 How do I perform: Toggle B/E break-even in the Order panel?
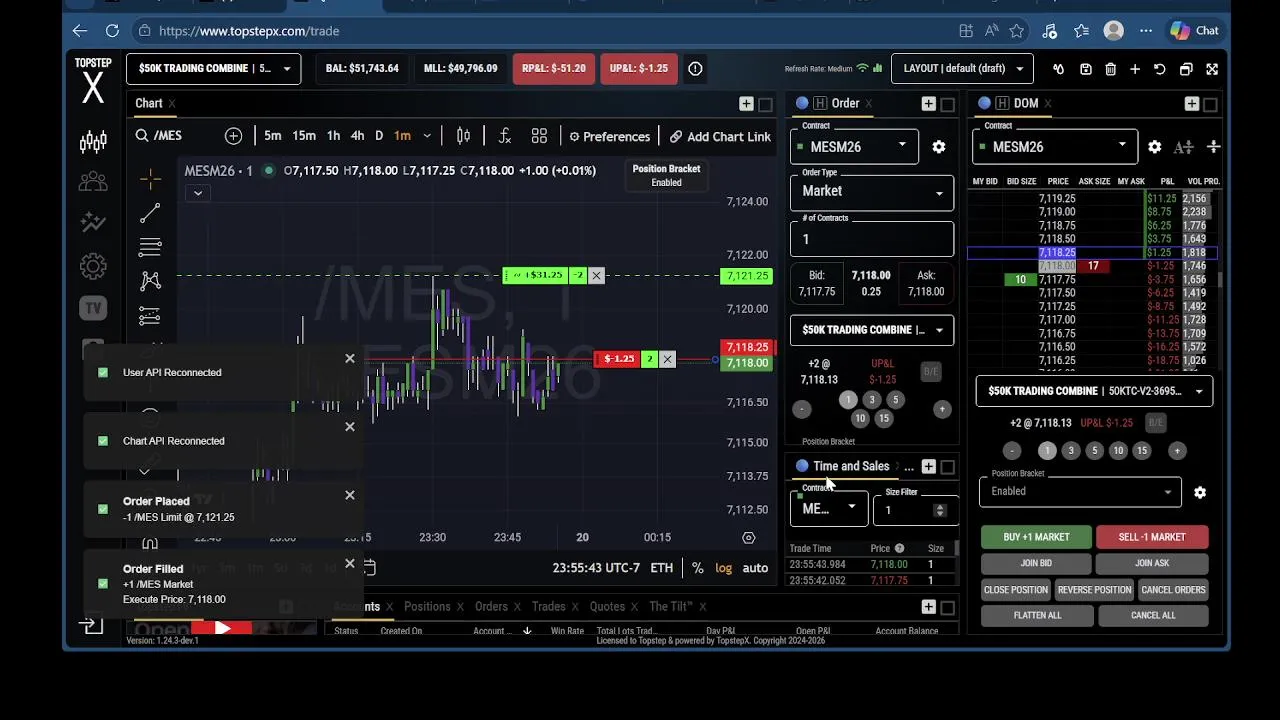pos(931,372)
